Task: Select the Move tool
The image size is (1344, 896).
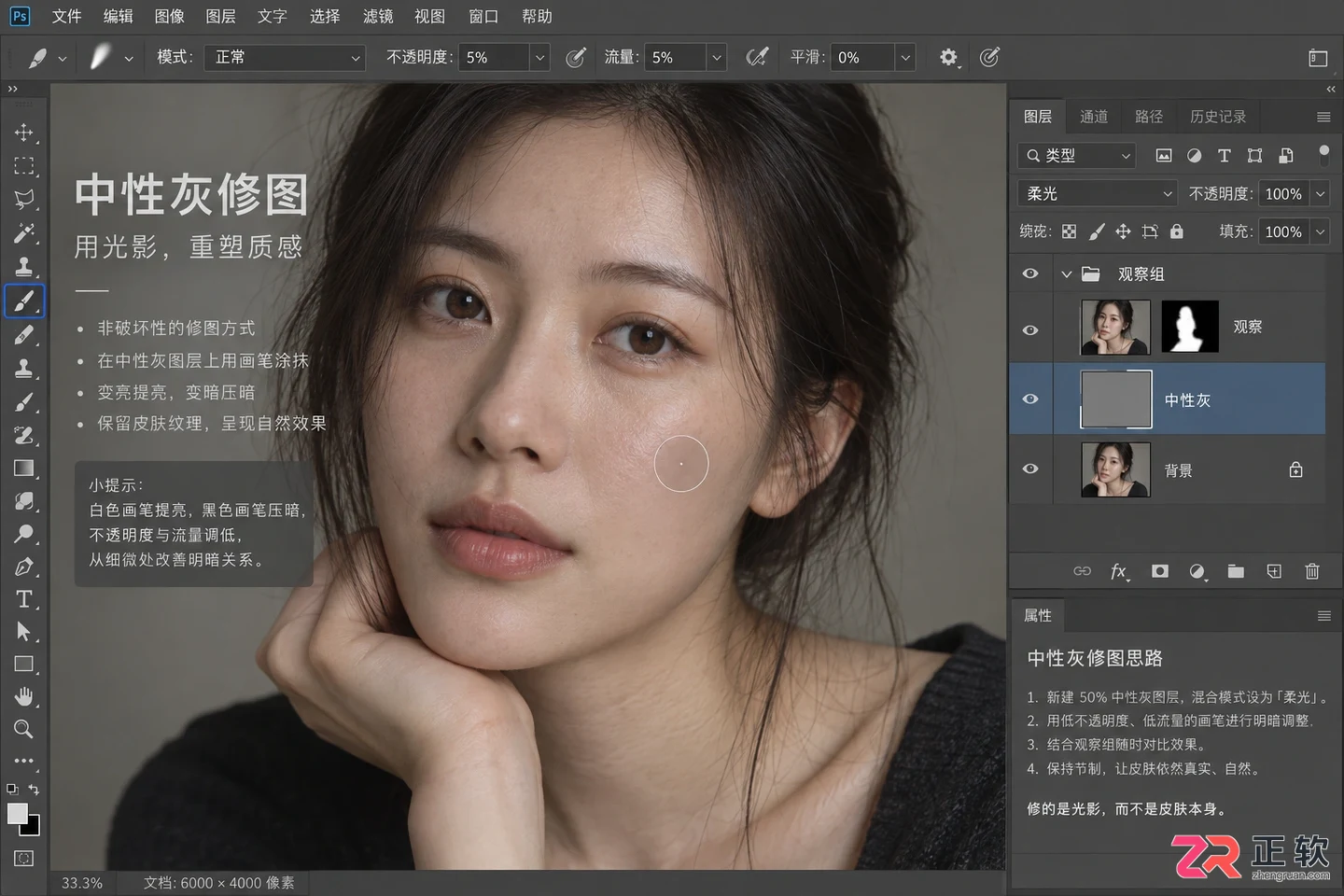Action: pos(24,133)
